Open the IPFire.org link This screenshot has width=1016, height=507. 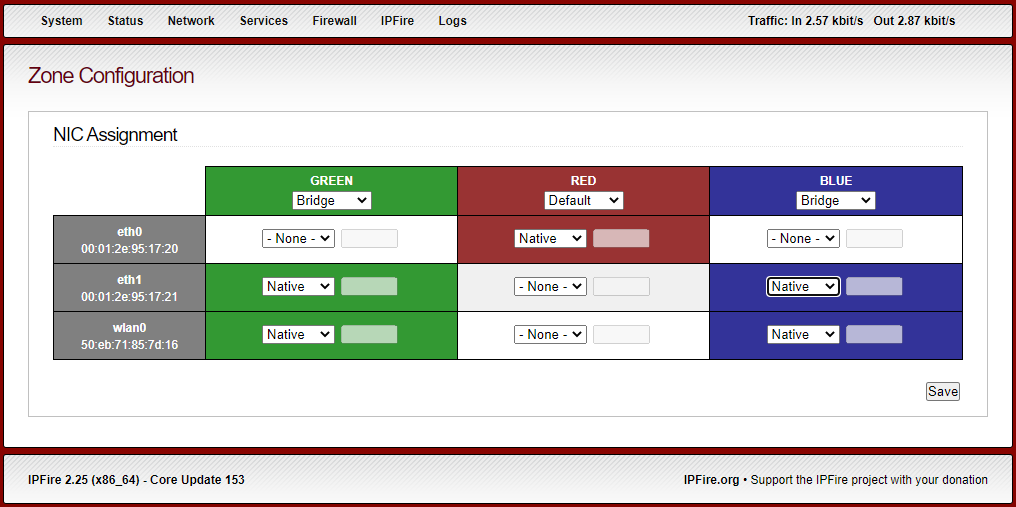pos(711,480)
